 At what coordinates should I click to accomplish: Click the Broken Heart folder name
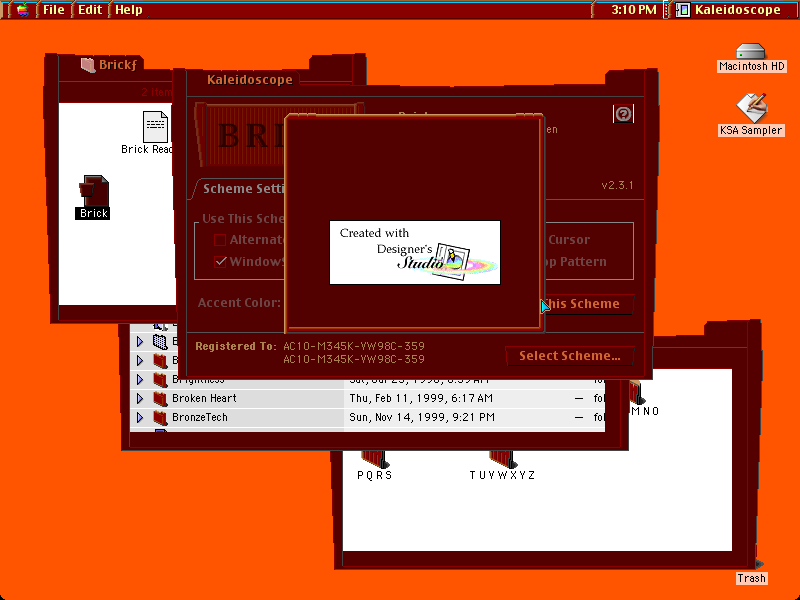tap(204, 398)
